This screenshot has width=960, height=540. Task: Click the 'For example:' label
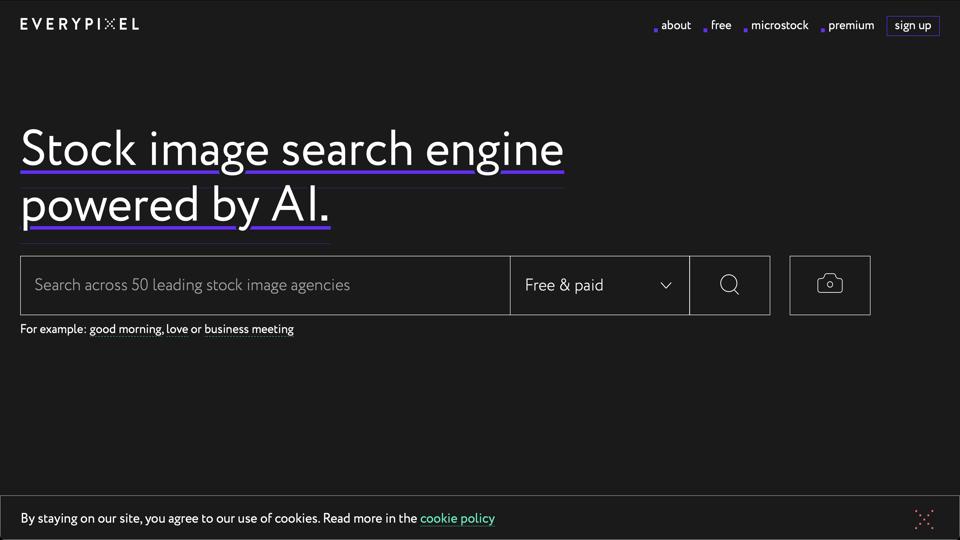point(53,329)
